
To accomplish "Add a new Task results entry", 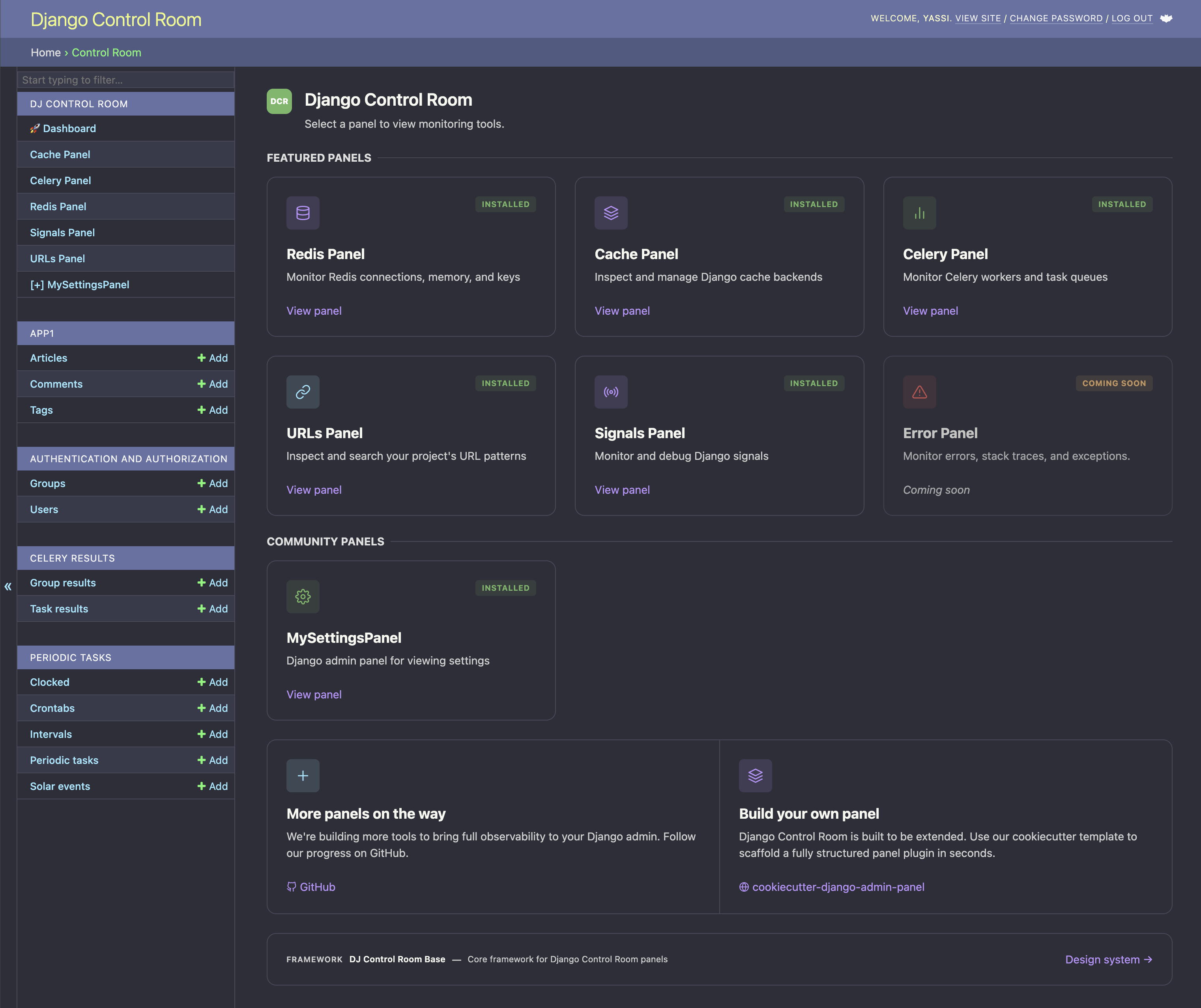I will (x=212, y=609).
